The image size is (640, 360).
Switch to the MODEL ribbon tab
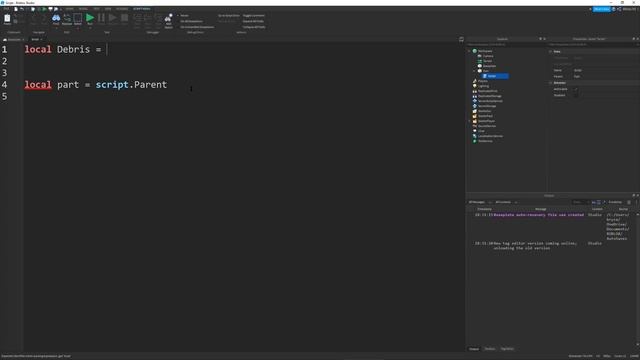[83, 9]
